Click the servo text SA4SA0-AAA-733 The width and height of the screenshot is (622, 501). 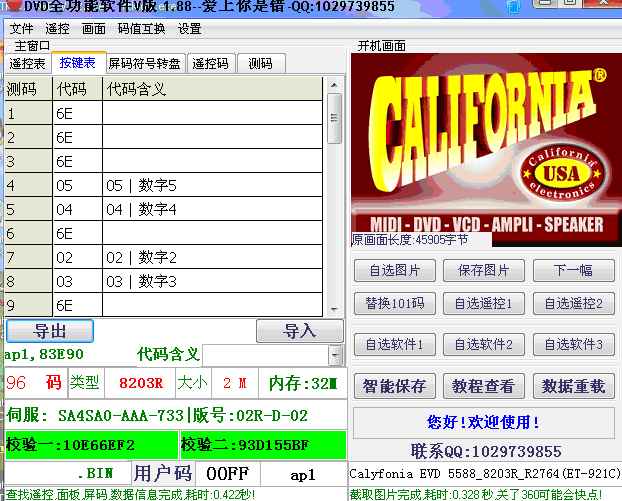click(x=121, y=415)
